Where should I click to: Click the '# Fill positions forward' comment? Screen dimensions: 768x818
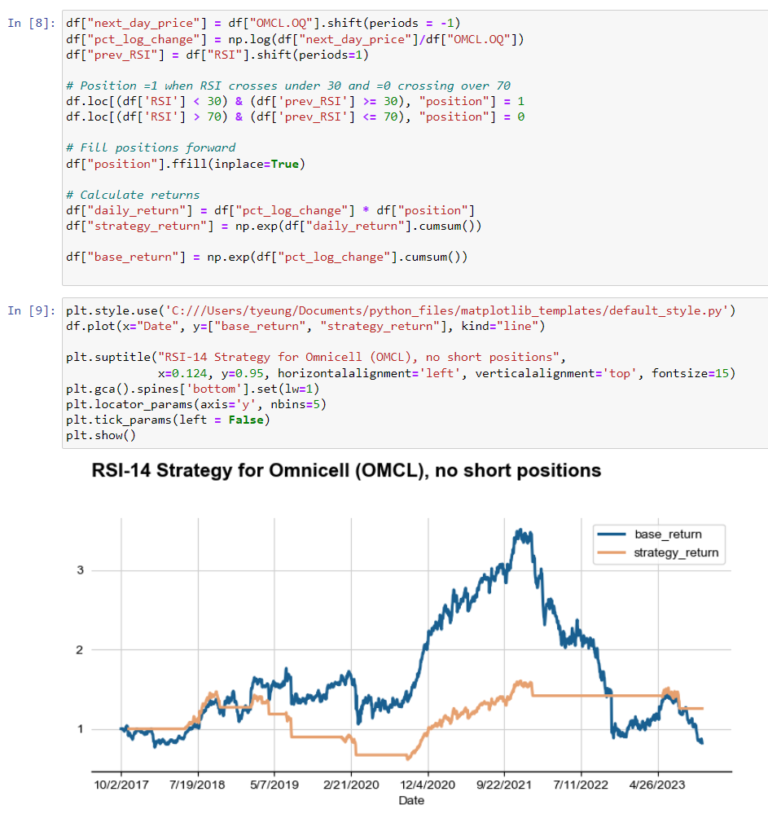coord(151,148)
